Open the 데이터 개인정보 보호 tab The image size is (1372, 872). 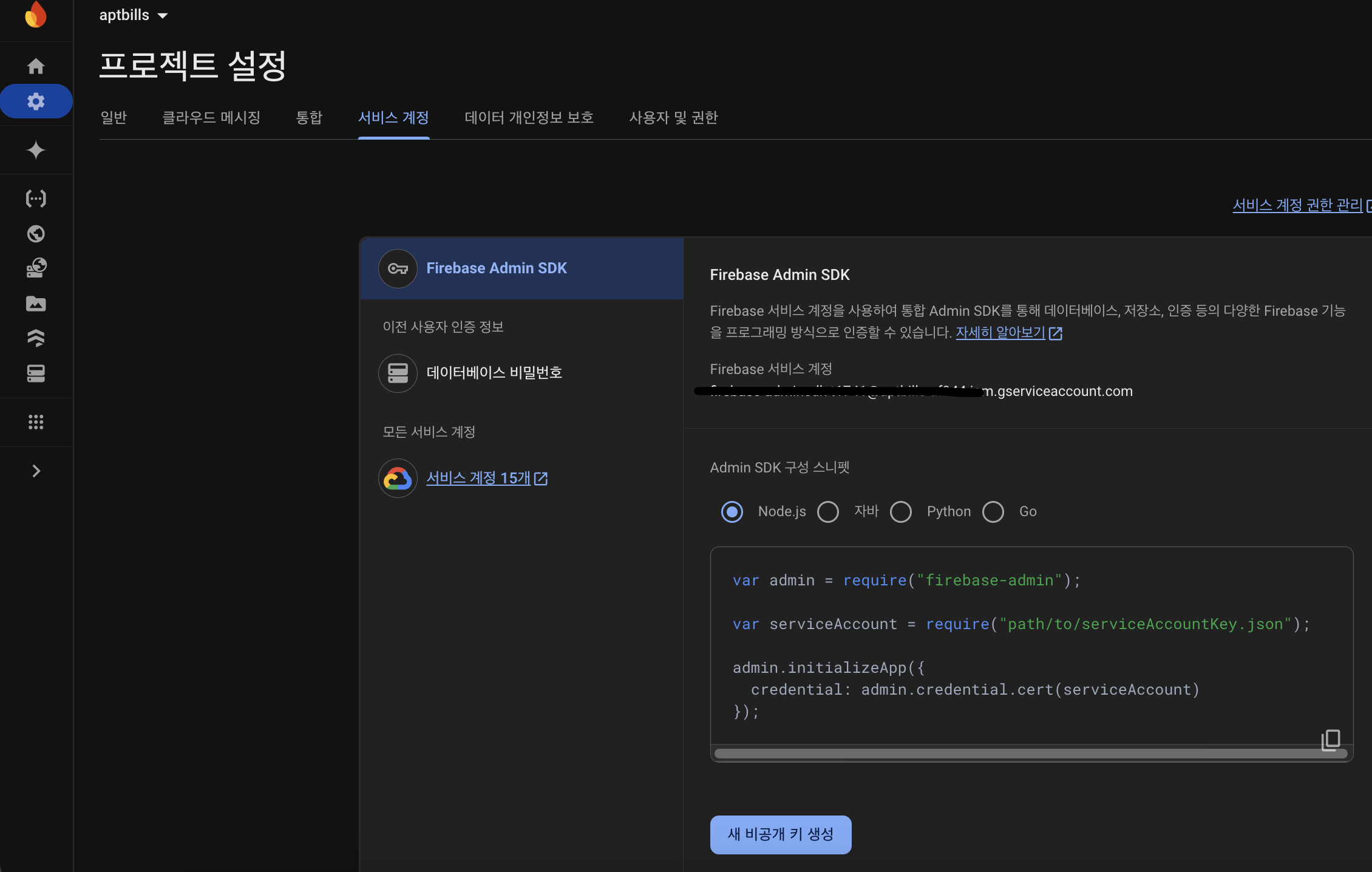point(529,117)
